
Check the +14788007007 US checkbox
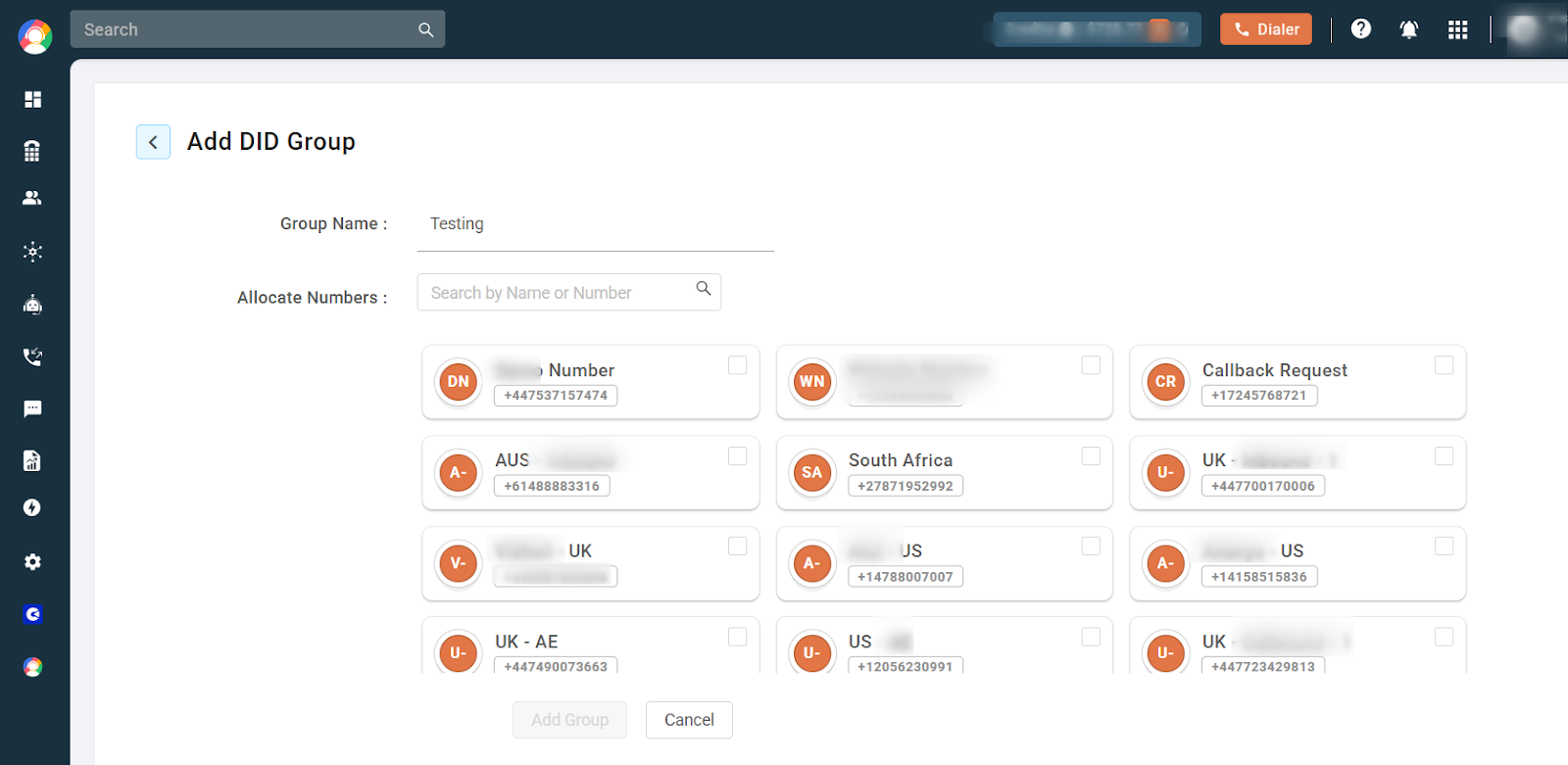pyautogui.click(x=1091, y=547)
